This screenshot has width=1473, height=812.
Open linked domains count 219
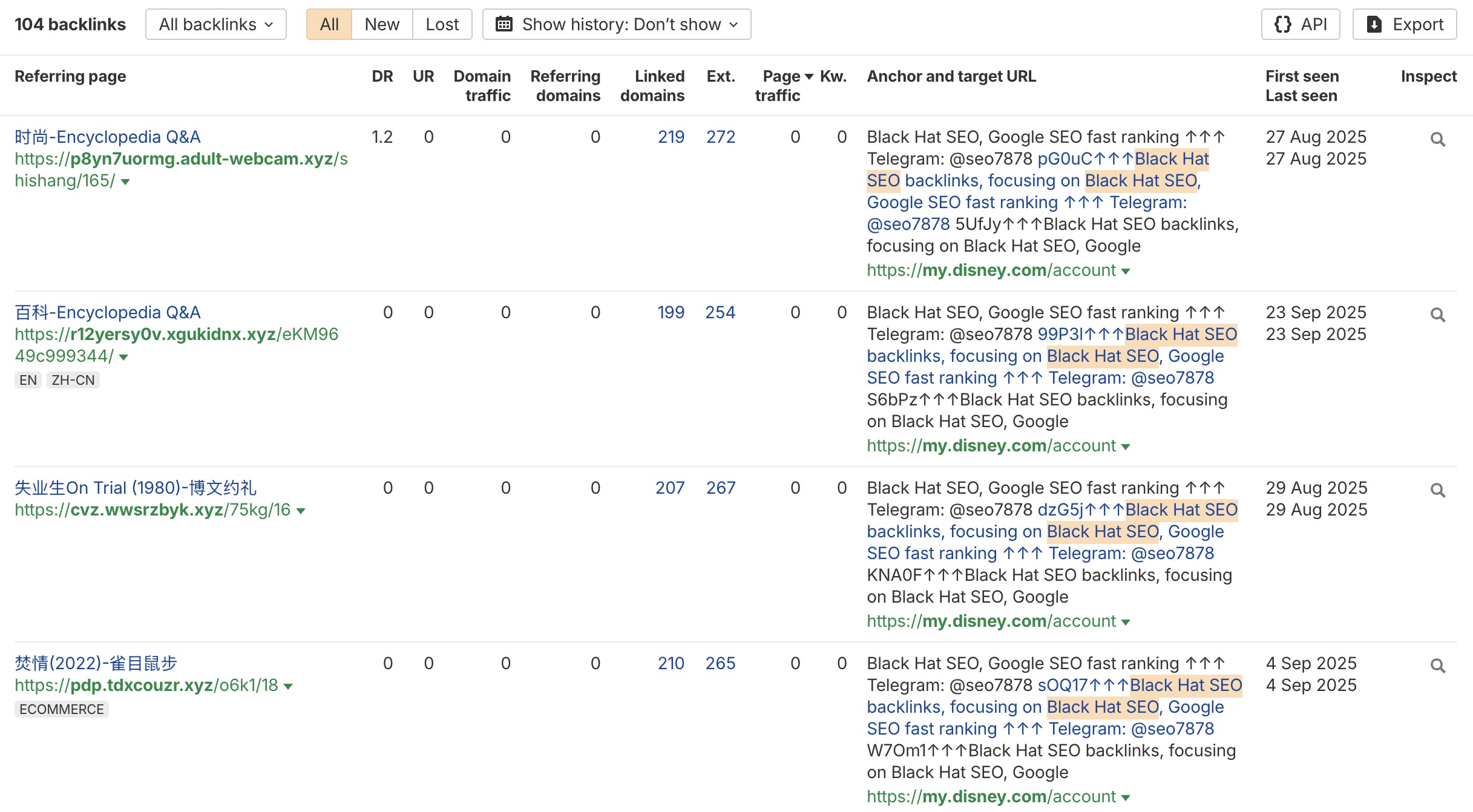click(x=671, y=137)
